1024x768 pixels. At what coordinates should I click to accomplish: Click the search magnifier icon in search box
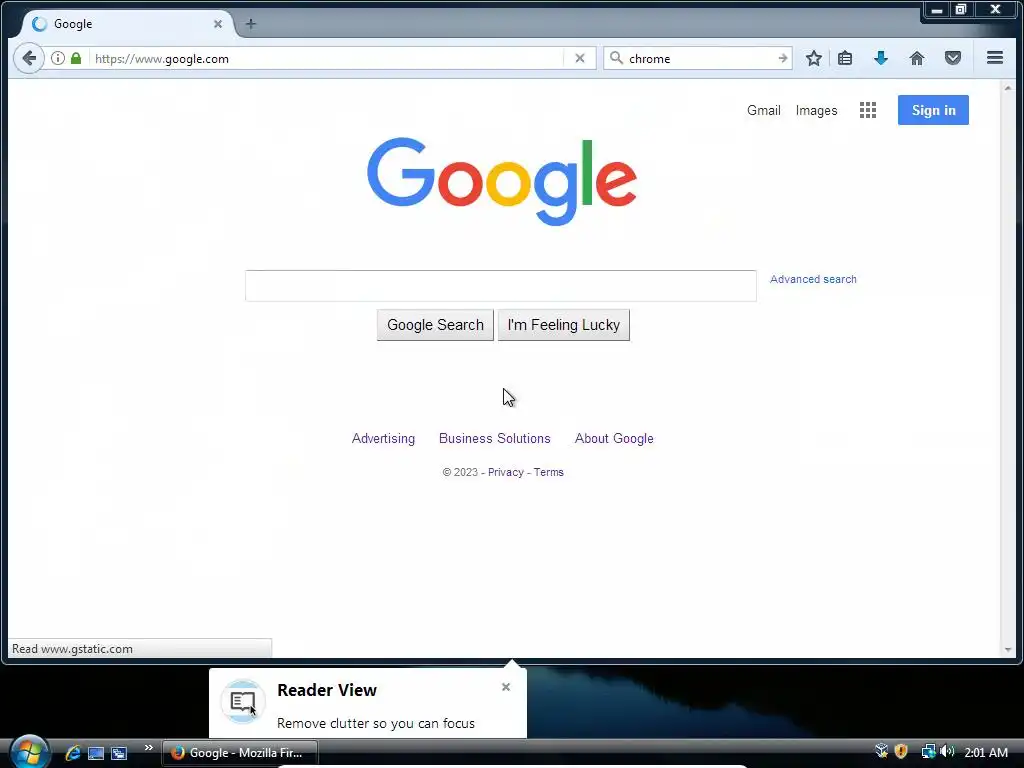[x=616, y=58]
